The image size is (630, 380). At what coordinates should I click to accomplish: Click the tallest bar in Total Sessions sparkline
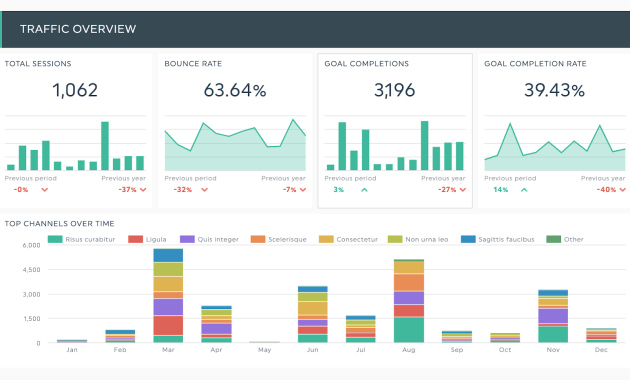point(105,146)
